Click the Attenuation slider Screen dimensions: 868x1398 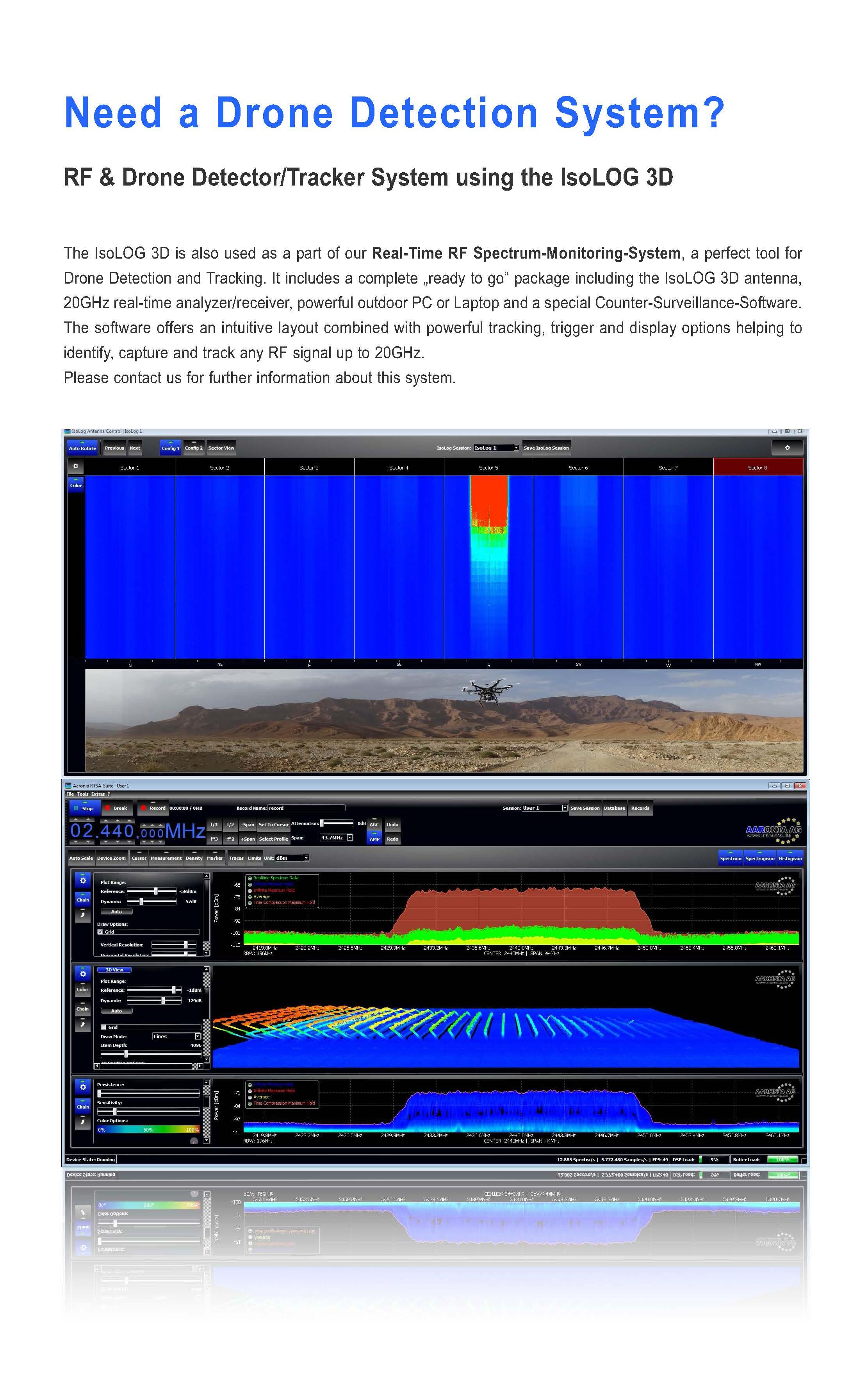337,823
